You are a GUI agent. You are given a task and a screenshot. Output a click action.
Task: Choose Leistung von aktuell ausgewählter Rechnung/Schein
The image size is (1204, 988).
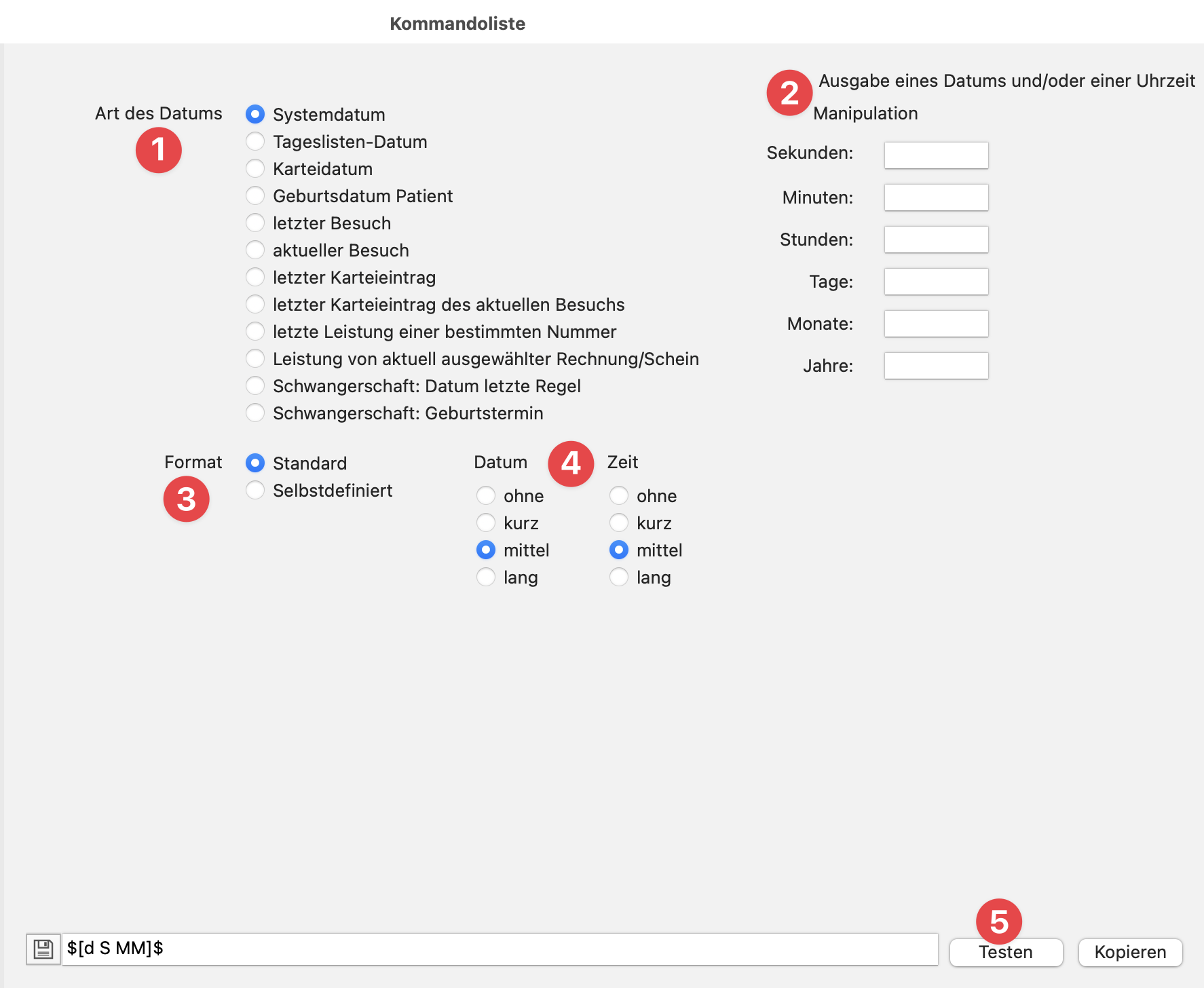click(255, 358)
